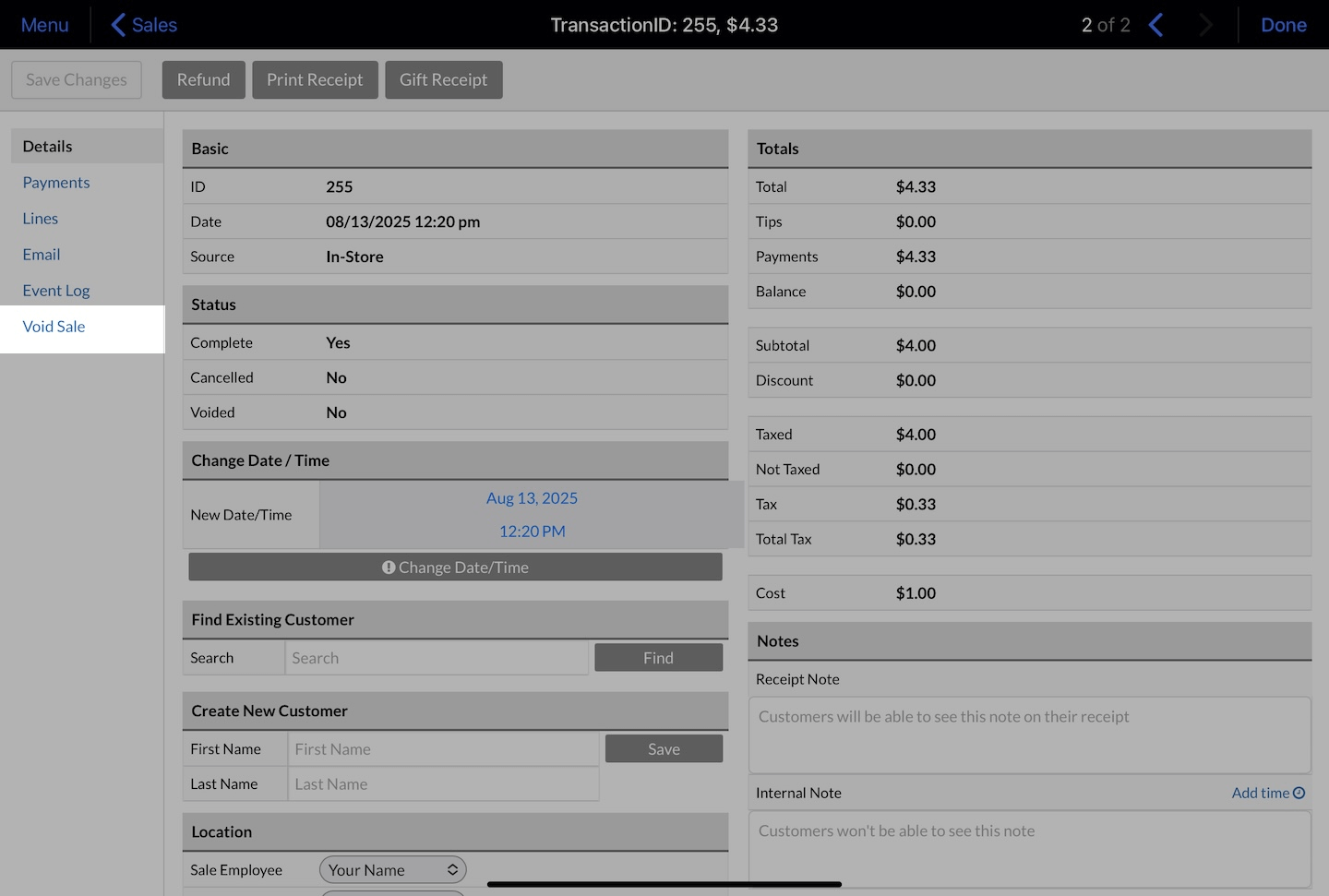Click the Gift Receipt button
The image size is (1329, 896).
pyautogui.click(x=443, y=80)
